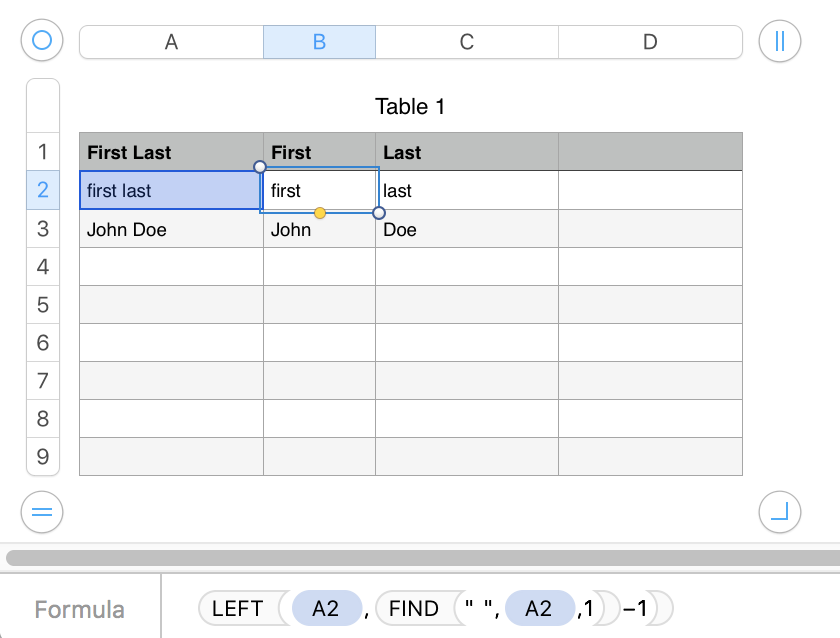The height and width of the screenshot is (638, 840).
Task: Select column D header
Action: coord(650,42)
